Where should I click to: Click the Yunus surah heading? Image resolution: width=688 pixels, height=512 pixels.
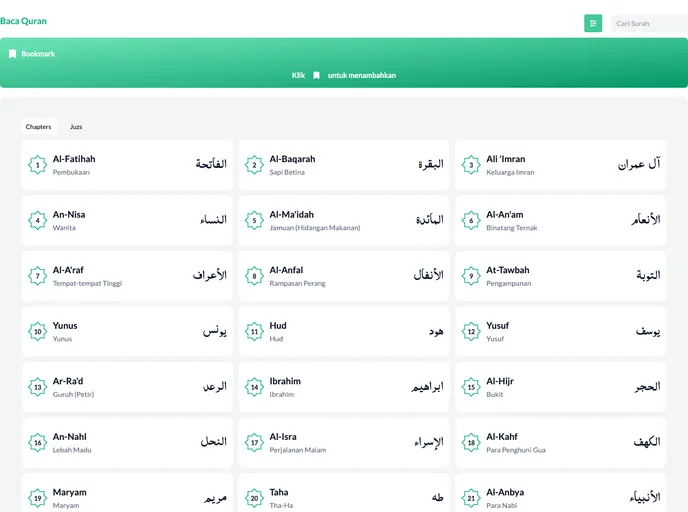click(65, 326)
